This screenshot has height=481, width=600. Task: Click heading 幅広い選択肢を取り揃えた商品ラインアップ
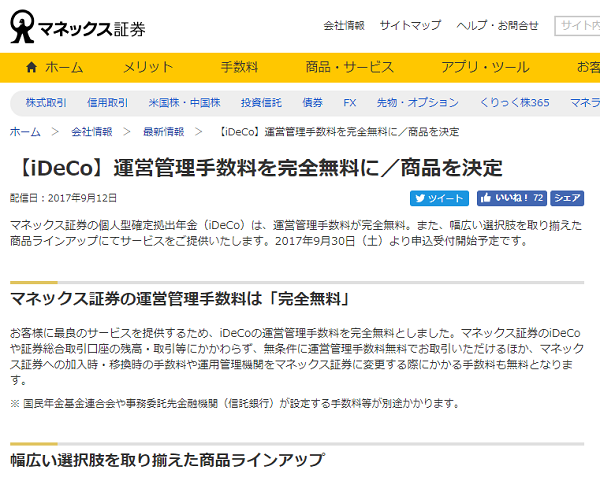tap(168, 460)
